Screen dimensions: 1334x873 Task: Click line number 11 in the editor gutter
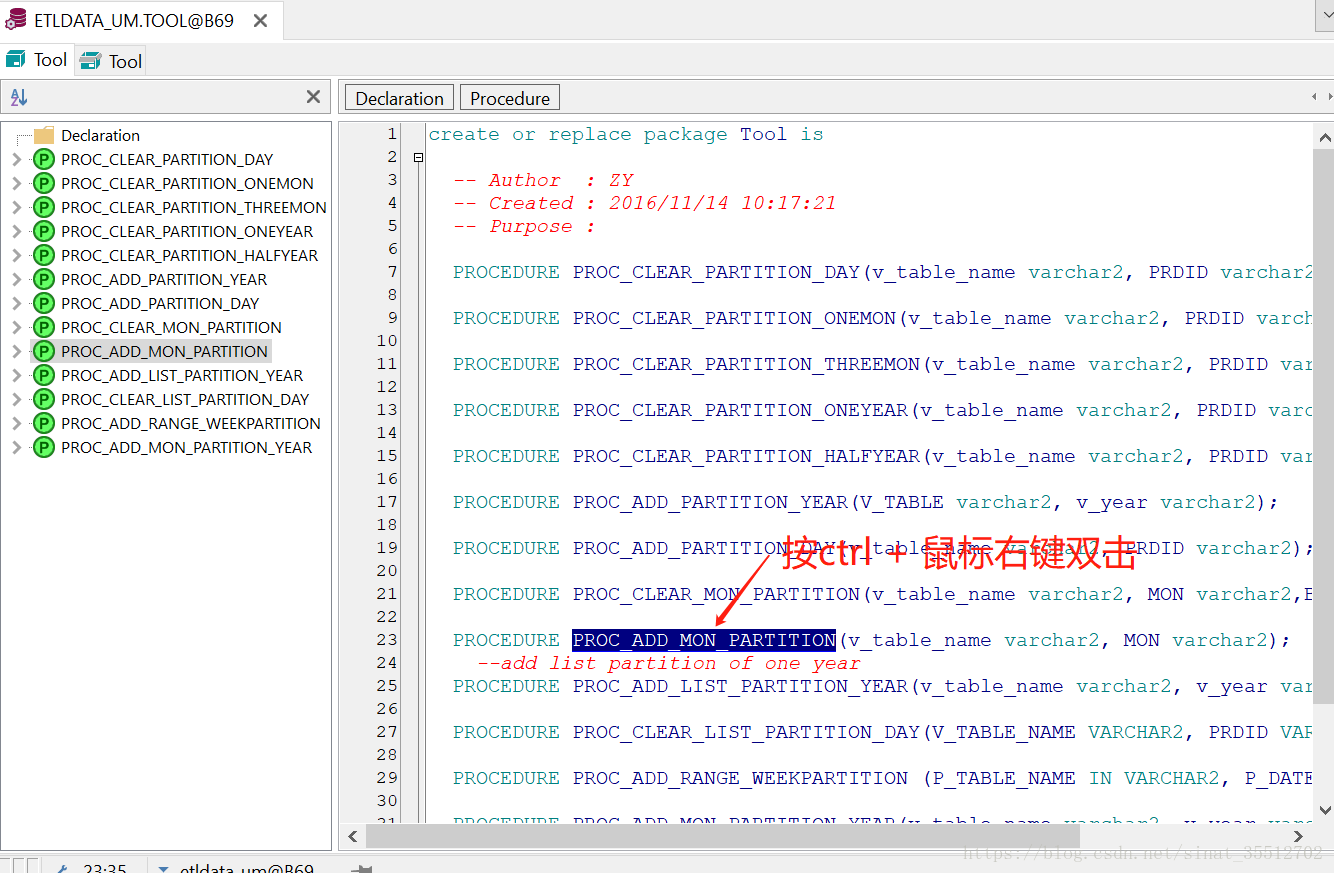coord(387,364)
